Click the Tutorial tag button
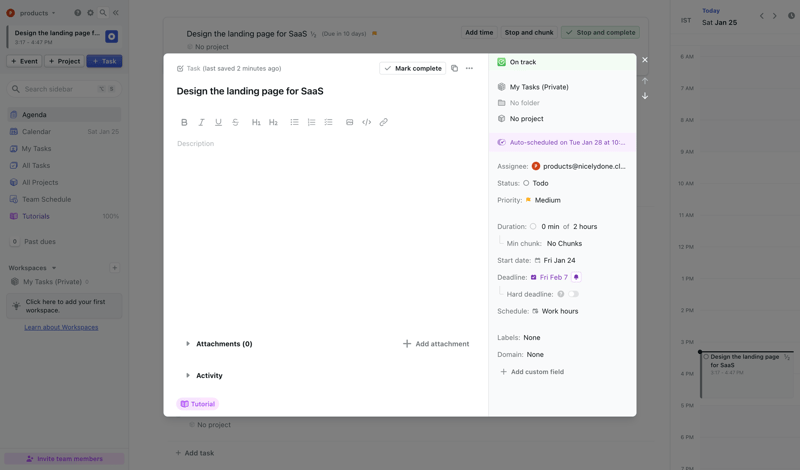800x470 pixels. [197, 404]
